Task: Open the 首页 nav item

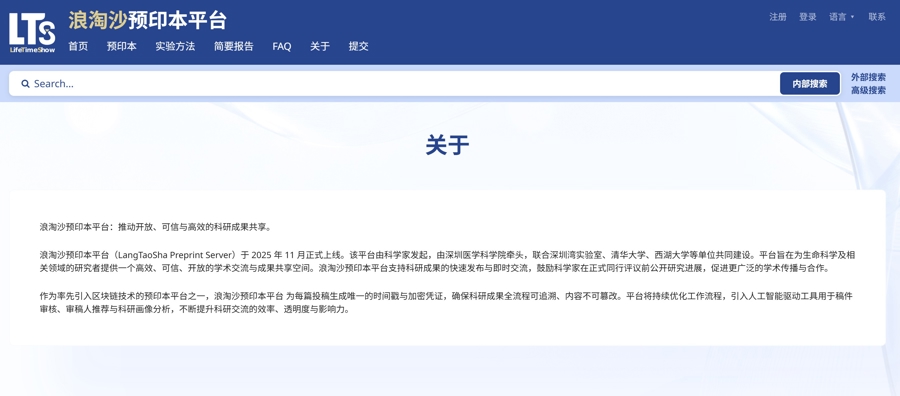Action: [x=78, y=46]
